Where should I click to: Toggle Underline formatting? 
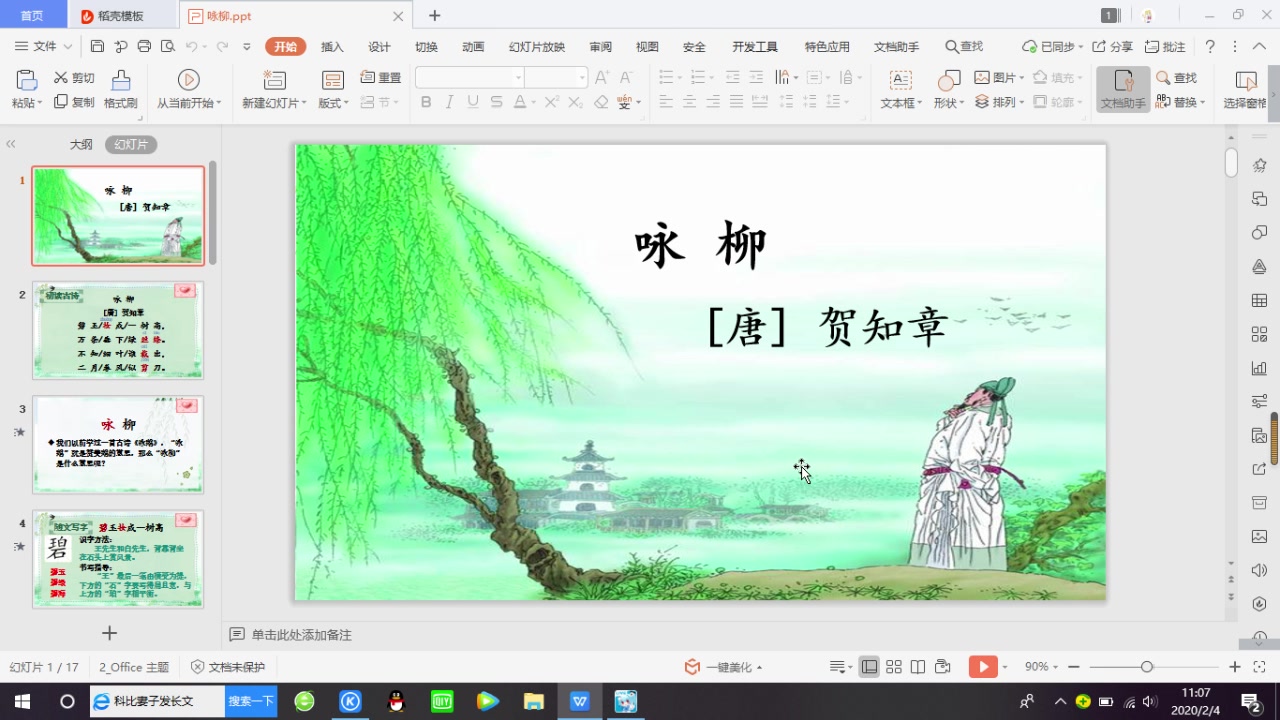click(x=473, y=102)
